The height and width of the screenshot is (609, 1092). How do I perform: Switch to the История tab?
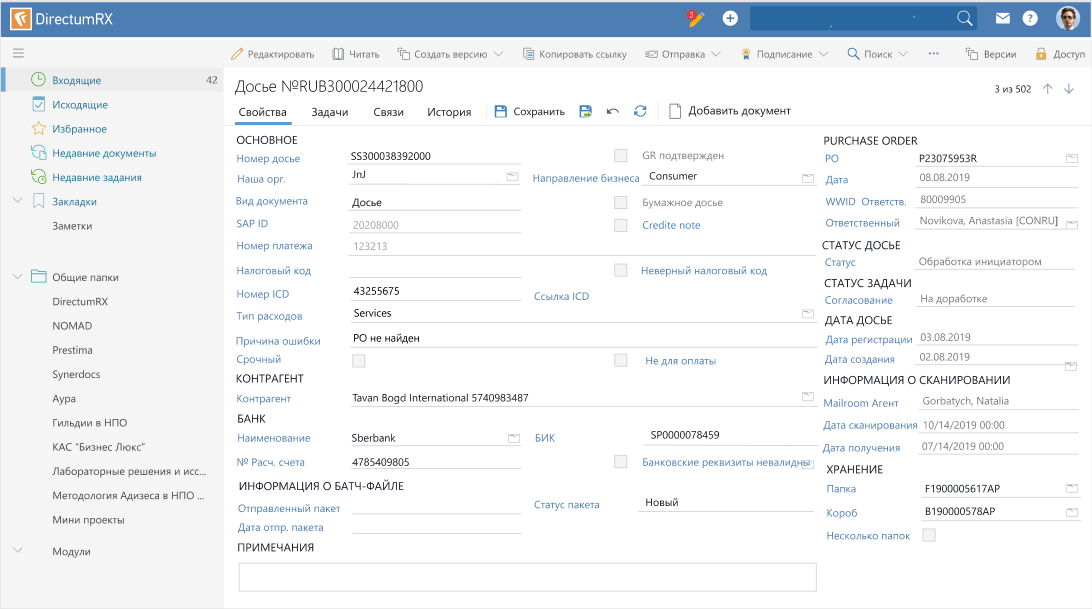coord(449,111)
